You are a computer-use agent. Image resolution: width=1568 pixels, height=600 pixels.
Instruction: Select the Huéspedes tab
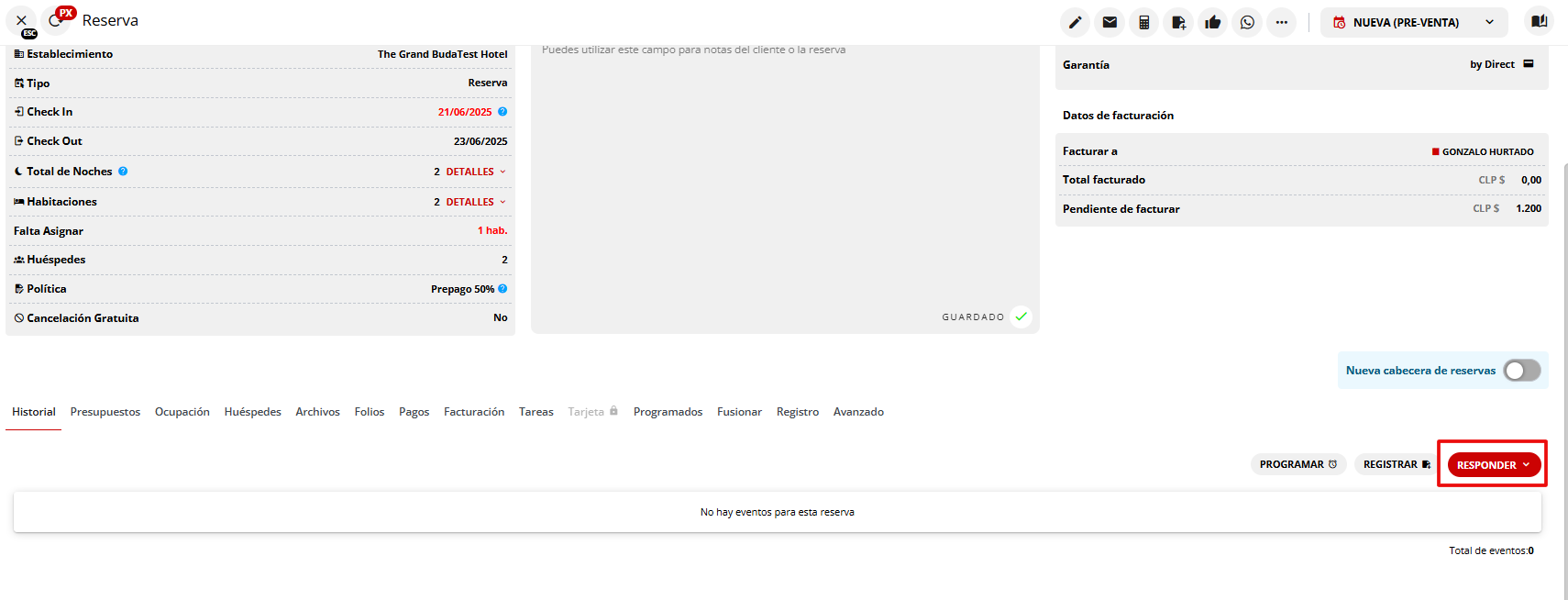(253, 412)
